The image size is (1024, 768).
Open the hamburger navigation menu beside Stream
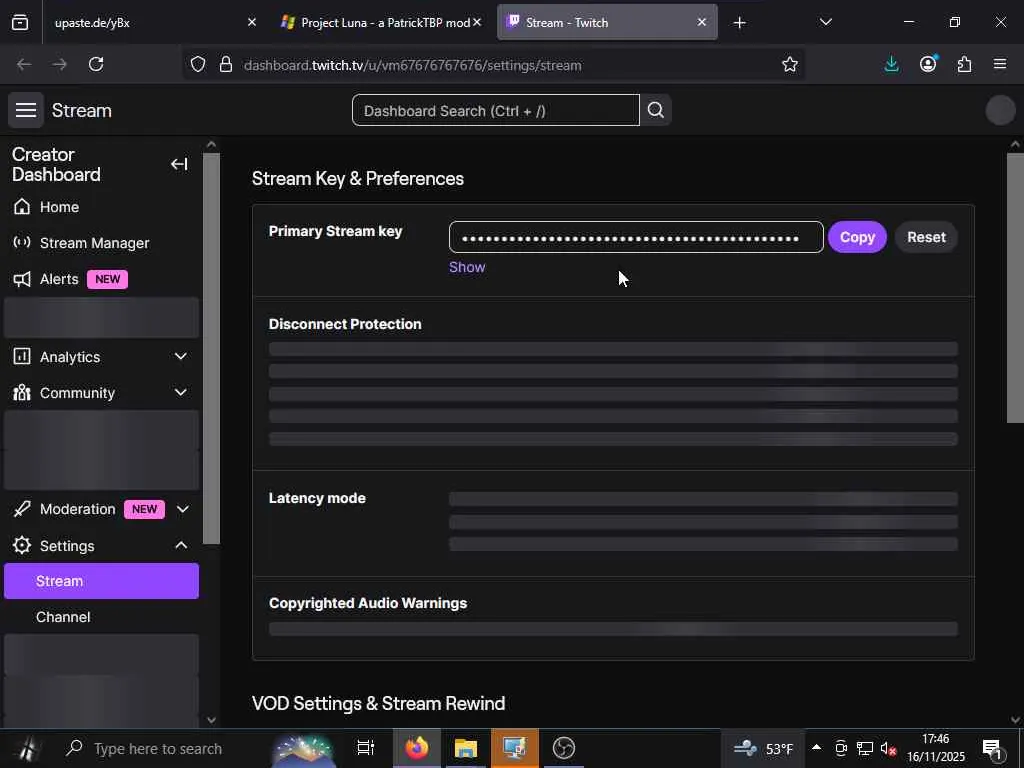26,110
